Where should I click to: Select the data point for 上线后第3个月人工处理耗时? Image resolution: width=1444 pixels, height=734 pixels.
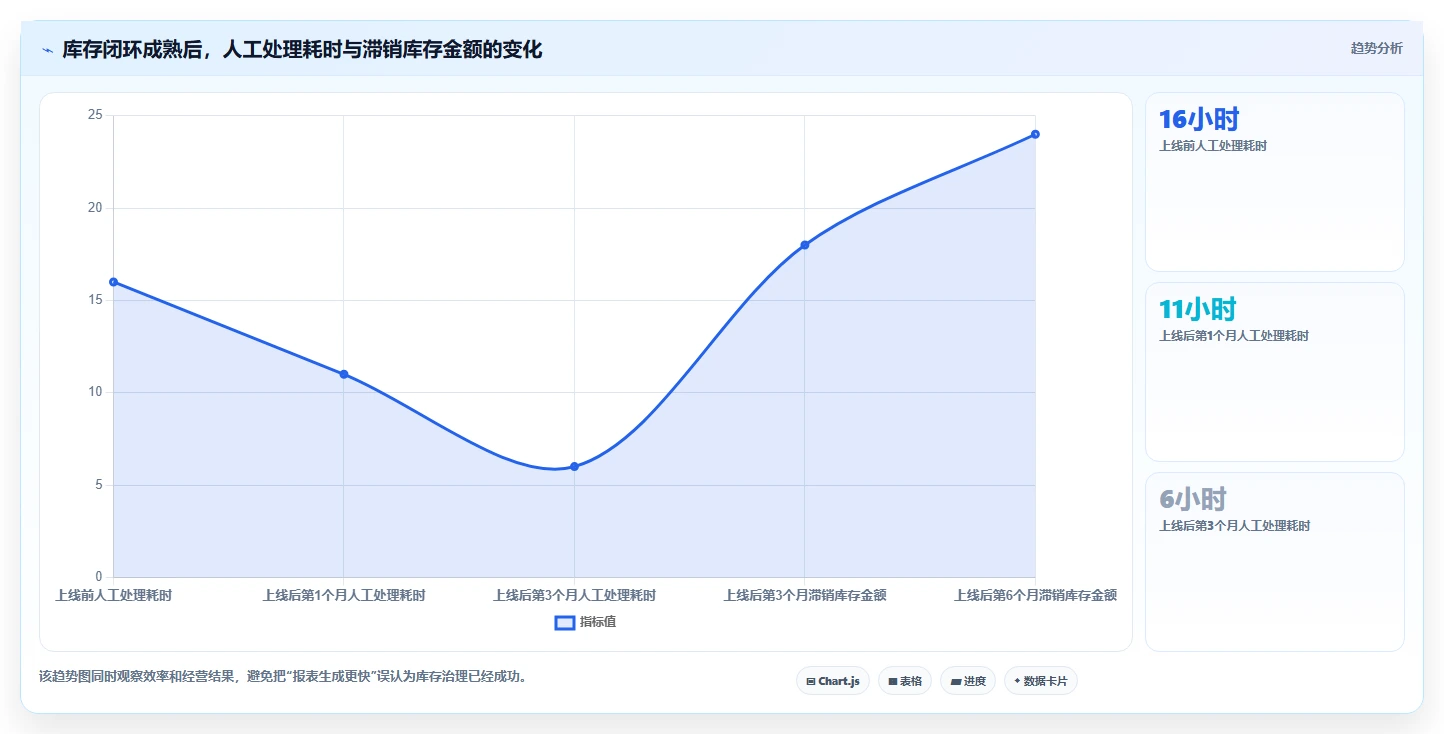coord(574,467)
